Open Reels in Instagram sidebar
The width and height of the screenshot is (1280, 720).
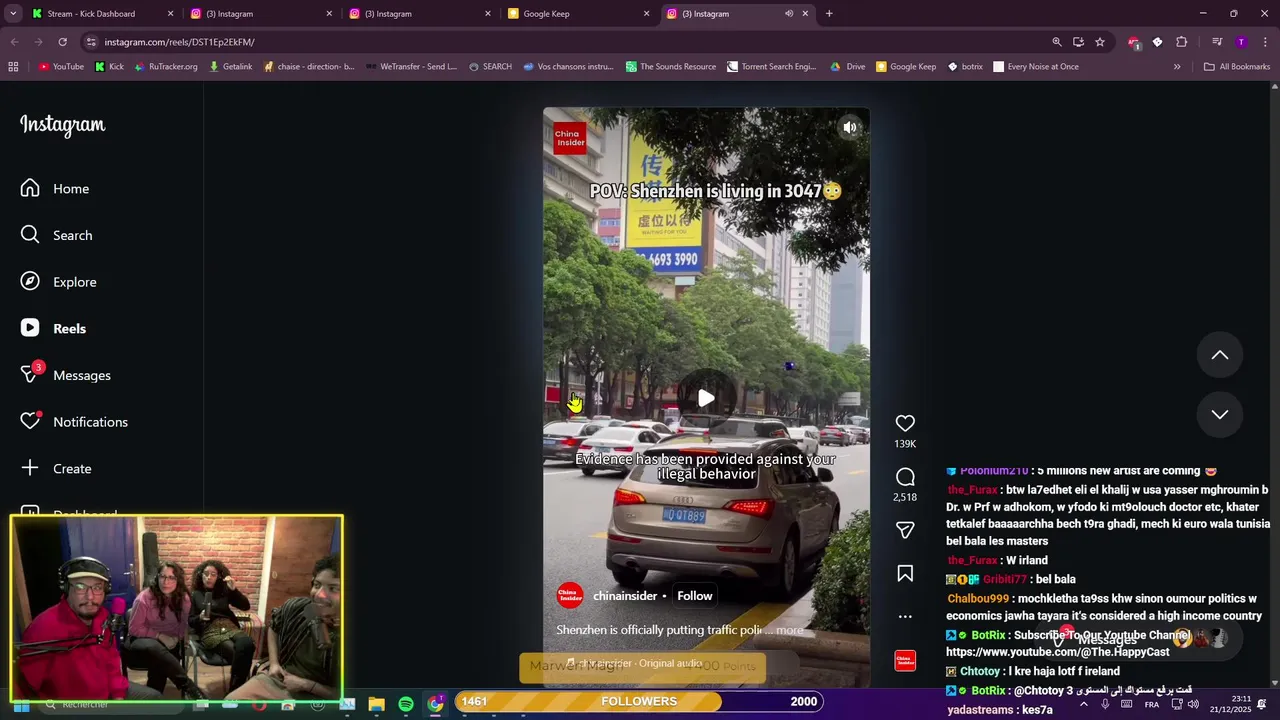[x=54, y=328]
